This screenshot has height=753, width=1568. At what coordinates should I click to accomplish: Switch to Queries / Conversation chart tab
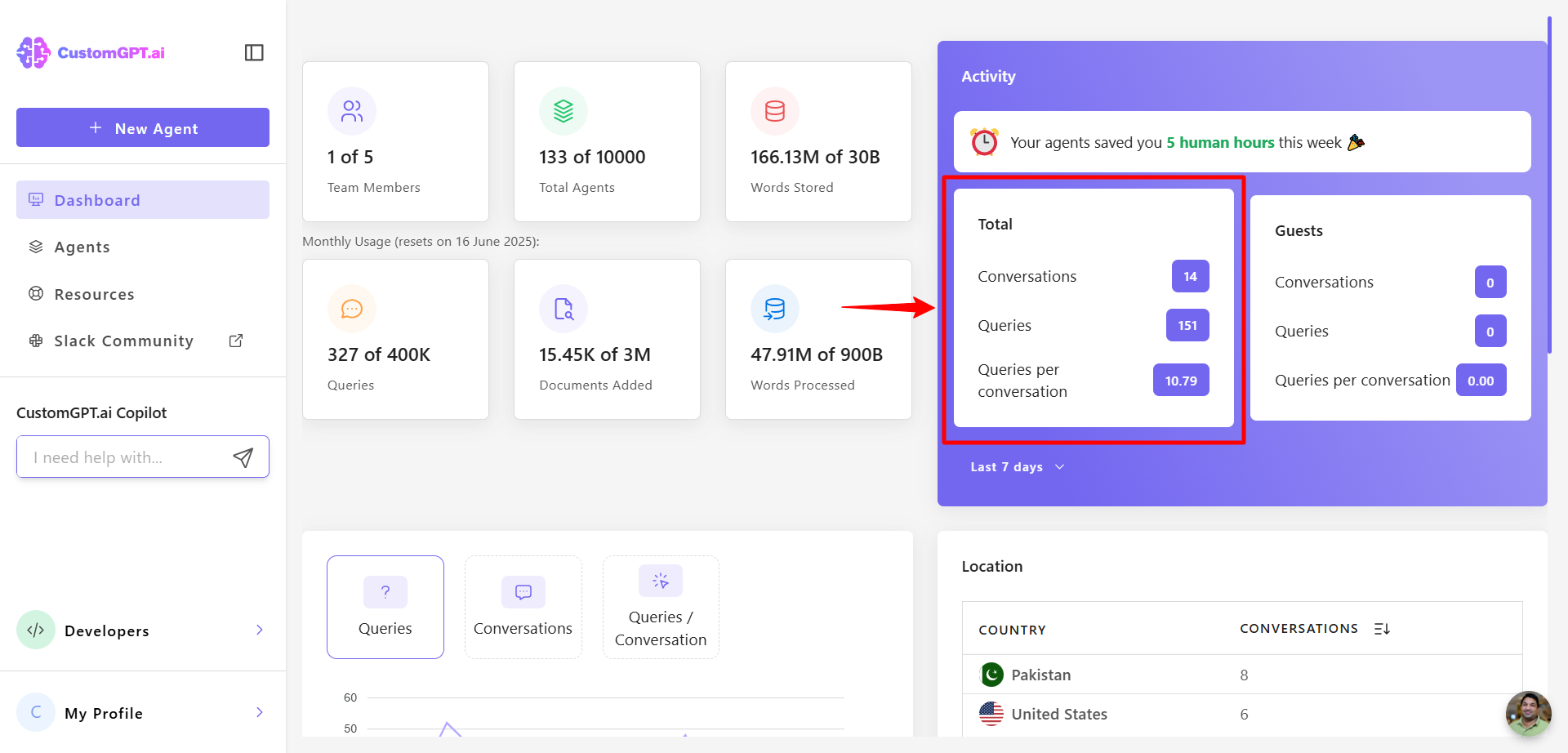pos(661,607)
